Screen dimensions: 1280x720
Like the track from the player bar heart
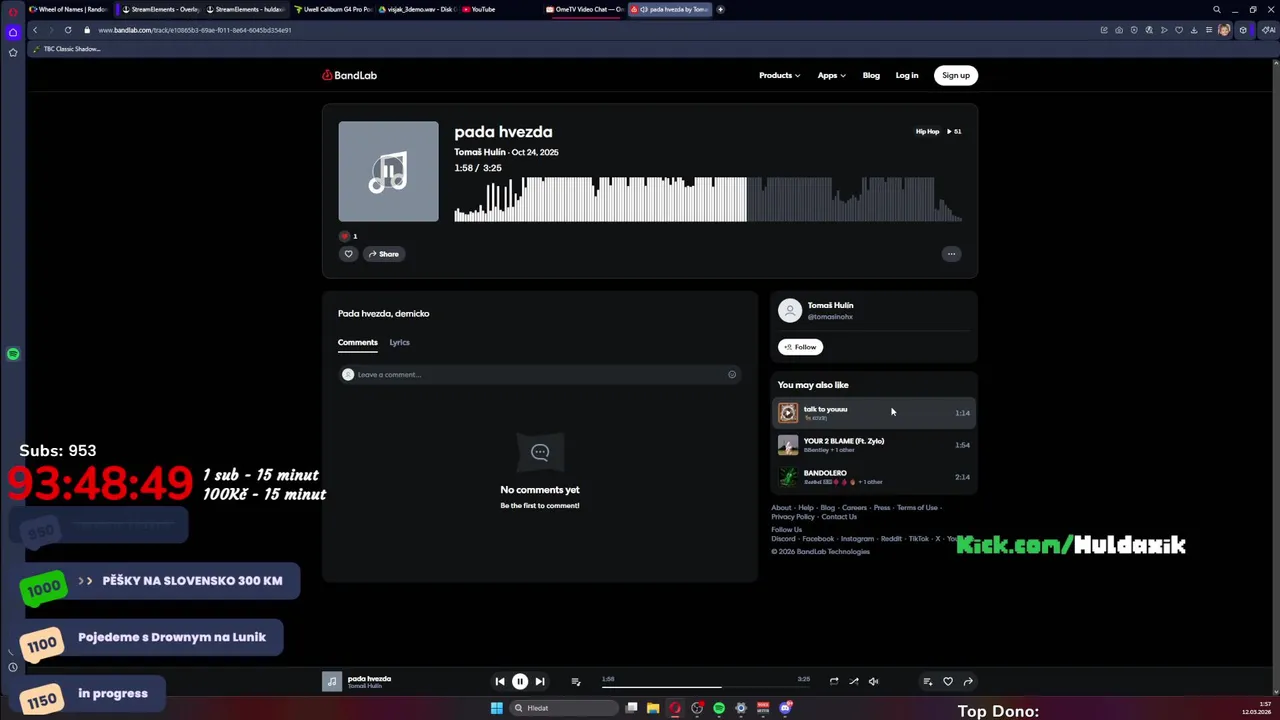[948, 681]
